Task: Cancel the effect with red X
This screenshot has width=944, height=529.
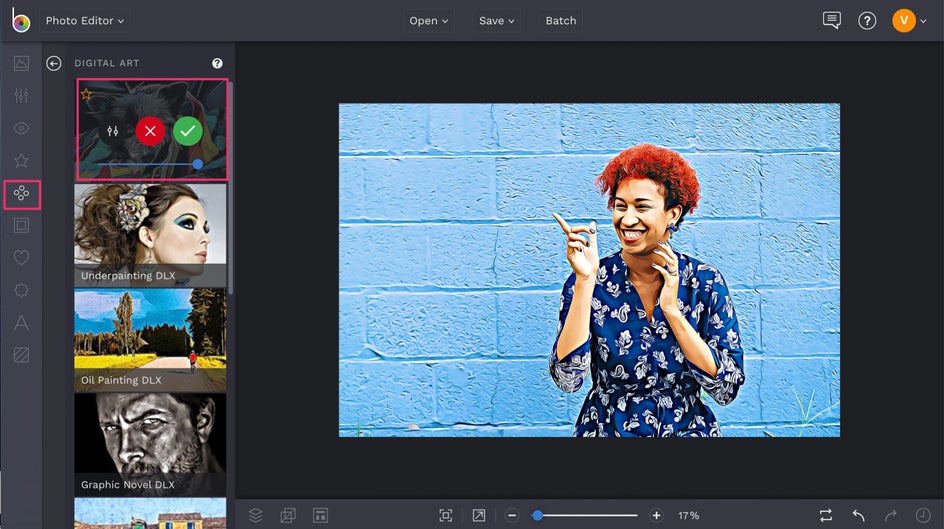Action: [150, 131]
